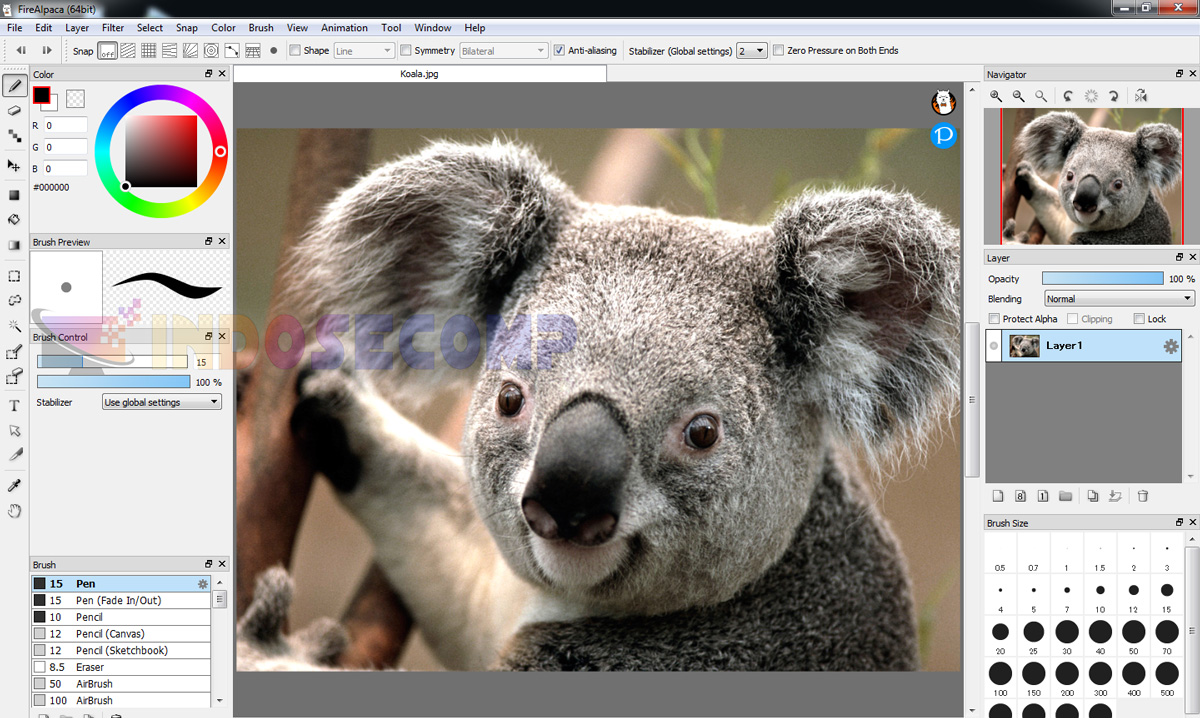
Task: Open the Shape type dropdown (Line)
Action: click(364, 50)
